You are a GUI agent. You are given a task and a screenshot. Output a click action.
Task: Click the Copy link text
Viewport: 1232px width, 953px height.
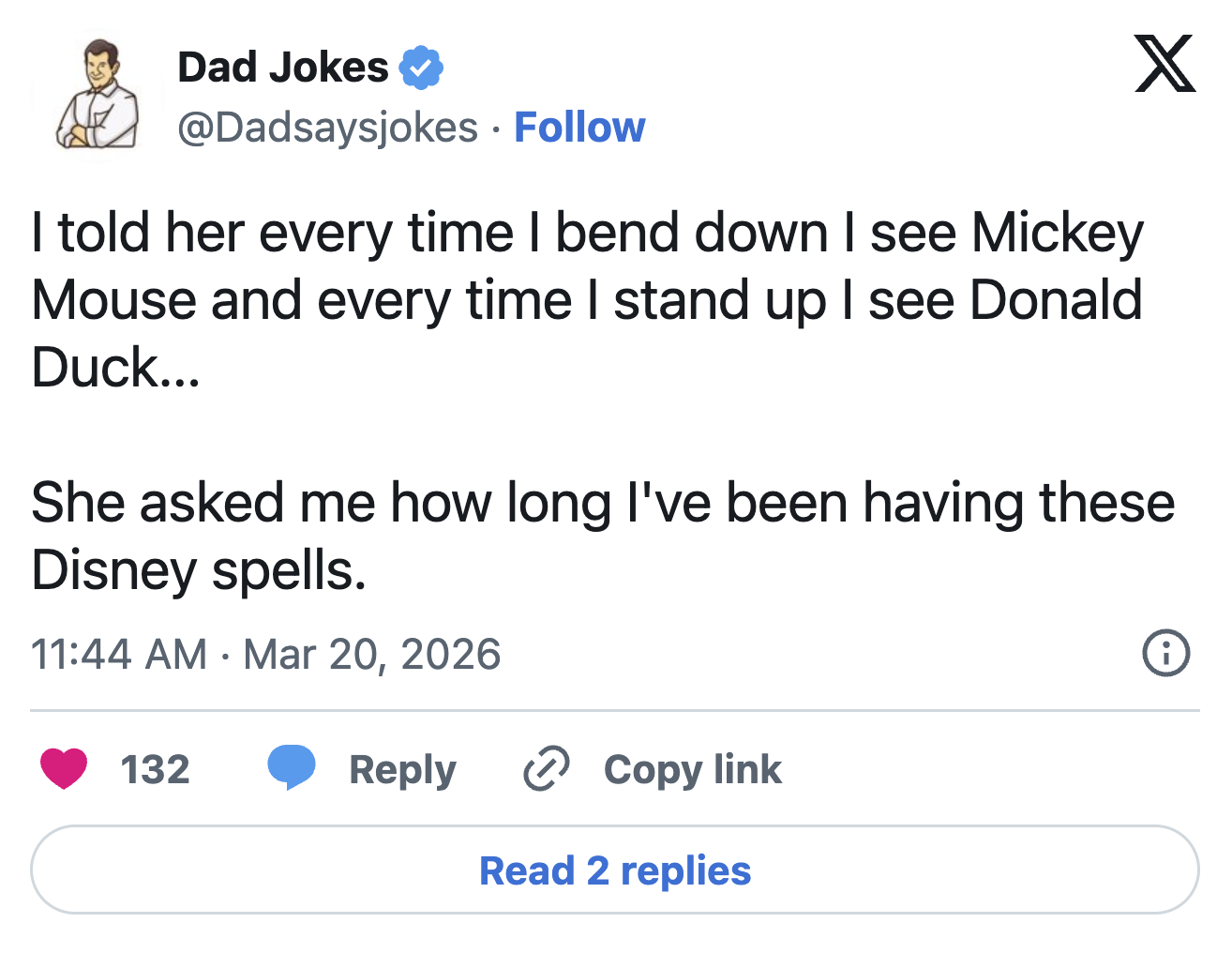692,770
